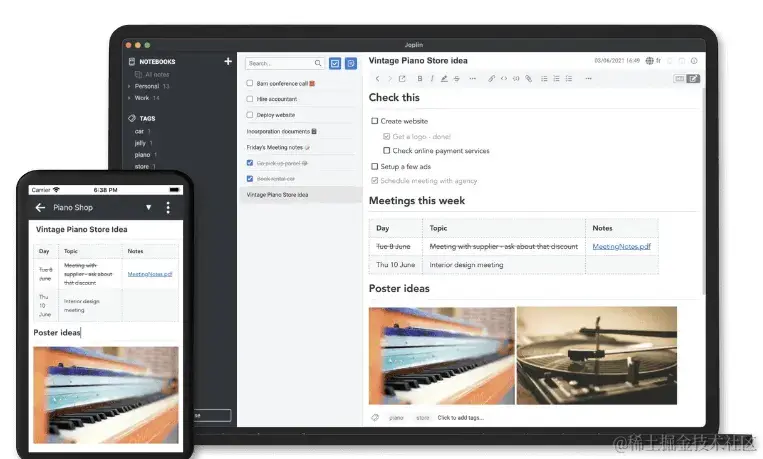Apply strikethrough formatting
The height and width of the screenshot is (459, 763).
(x=456, y=78)
